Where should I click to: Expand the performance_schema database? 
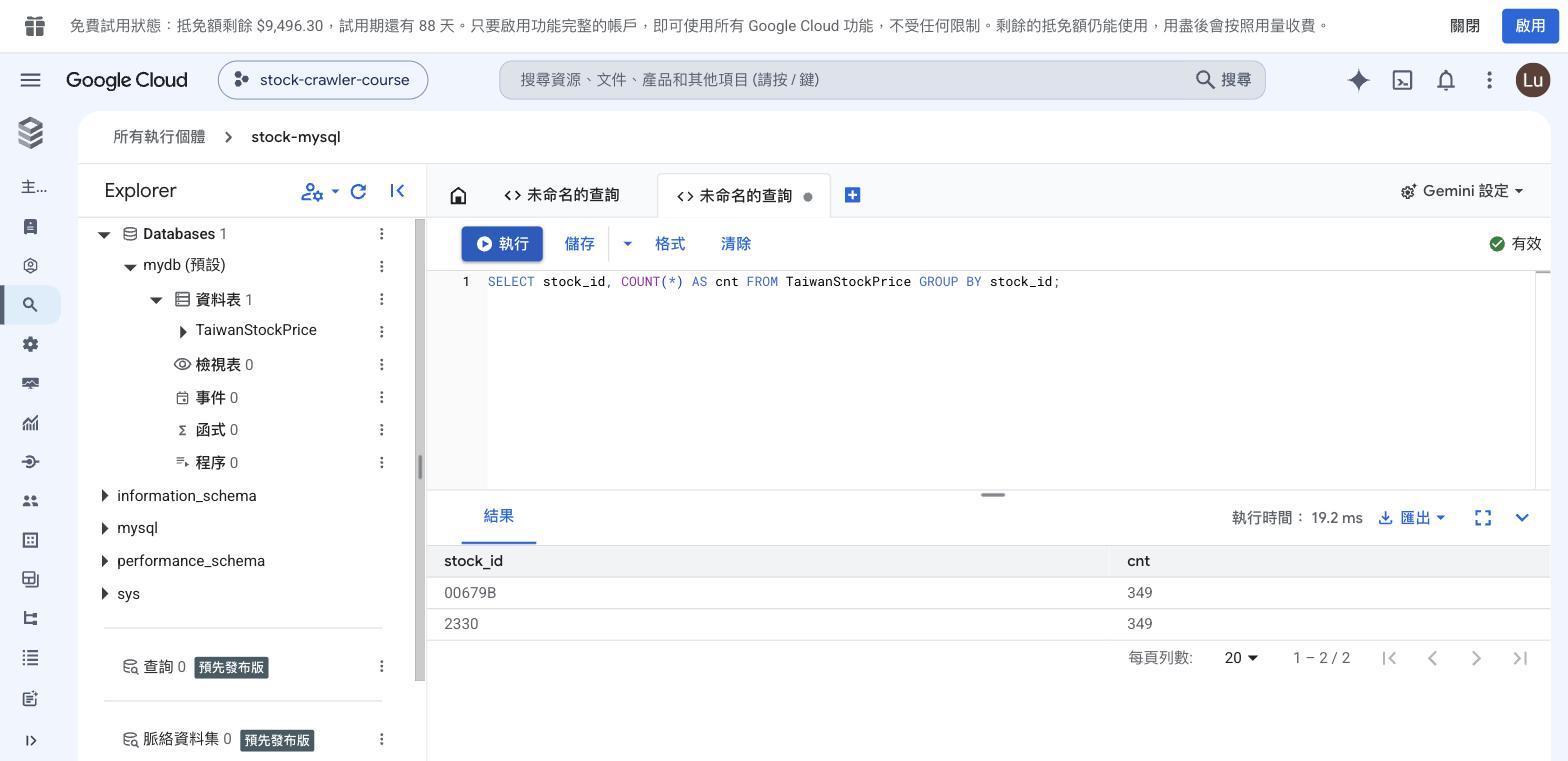point(105,561)
